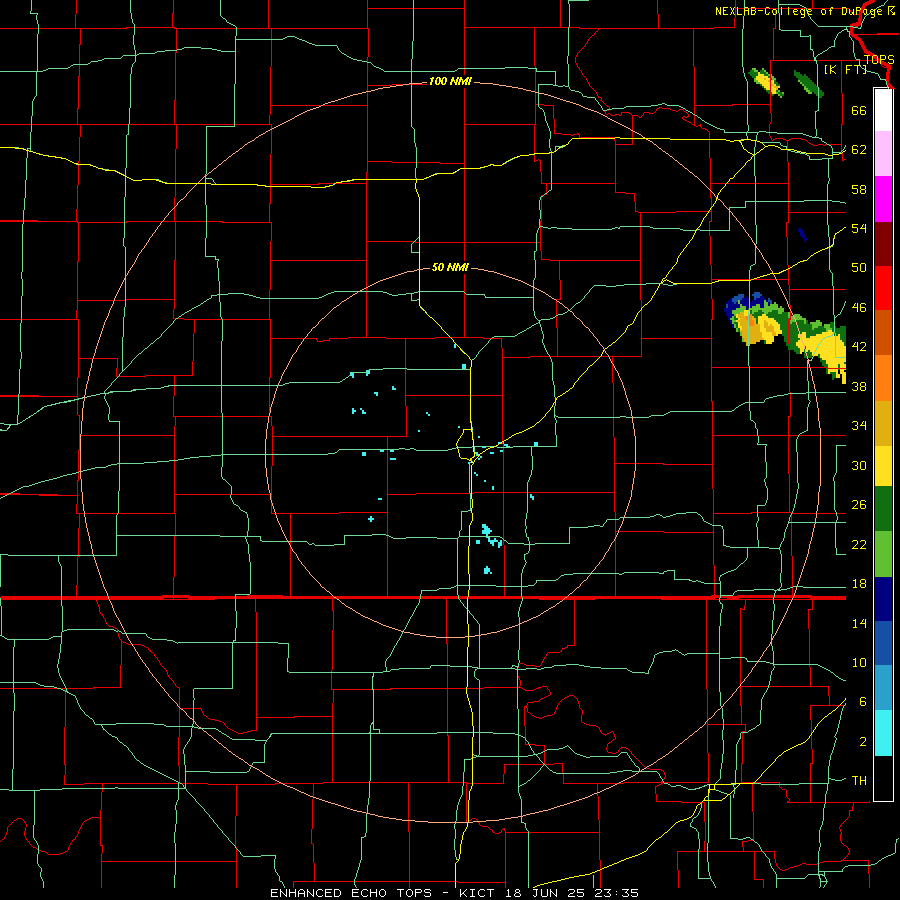The image size is (900, 900).
Task: Pick the navy blue legend swatch
Action: pyautogui.click(x=883, y=599)
